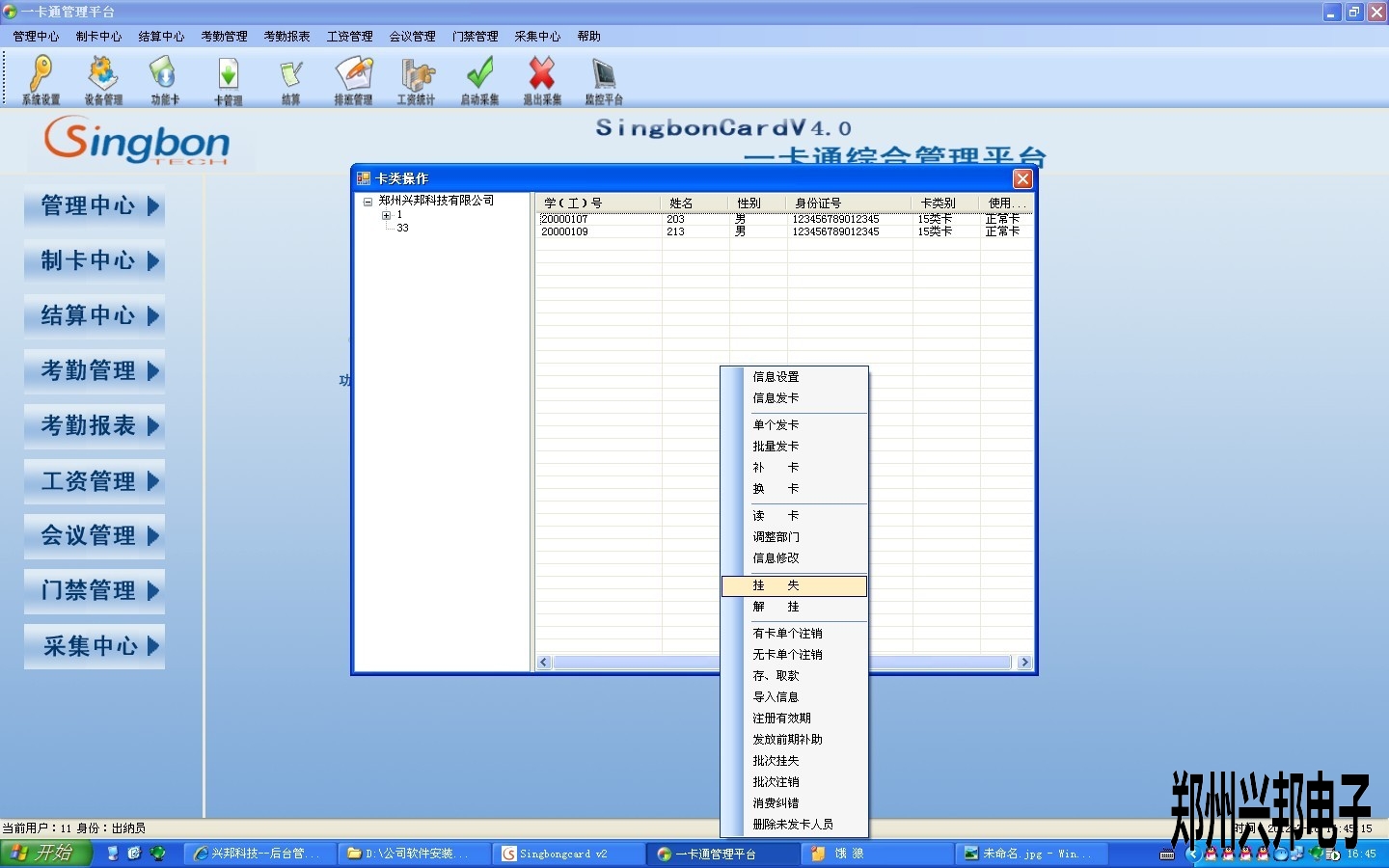Choose 解挂 from context menu
This screenshot has width=1389, height=868.
(794, 607)
